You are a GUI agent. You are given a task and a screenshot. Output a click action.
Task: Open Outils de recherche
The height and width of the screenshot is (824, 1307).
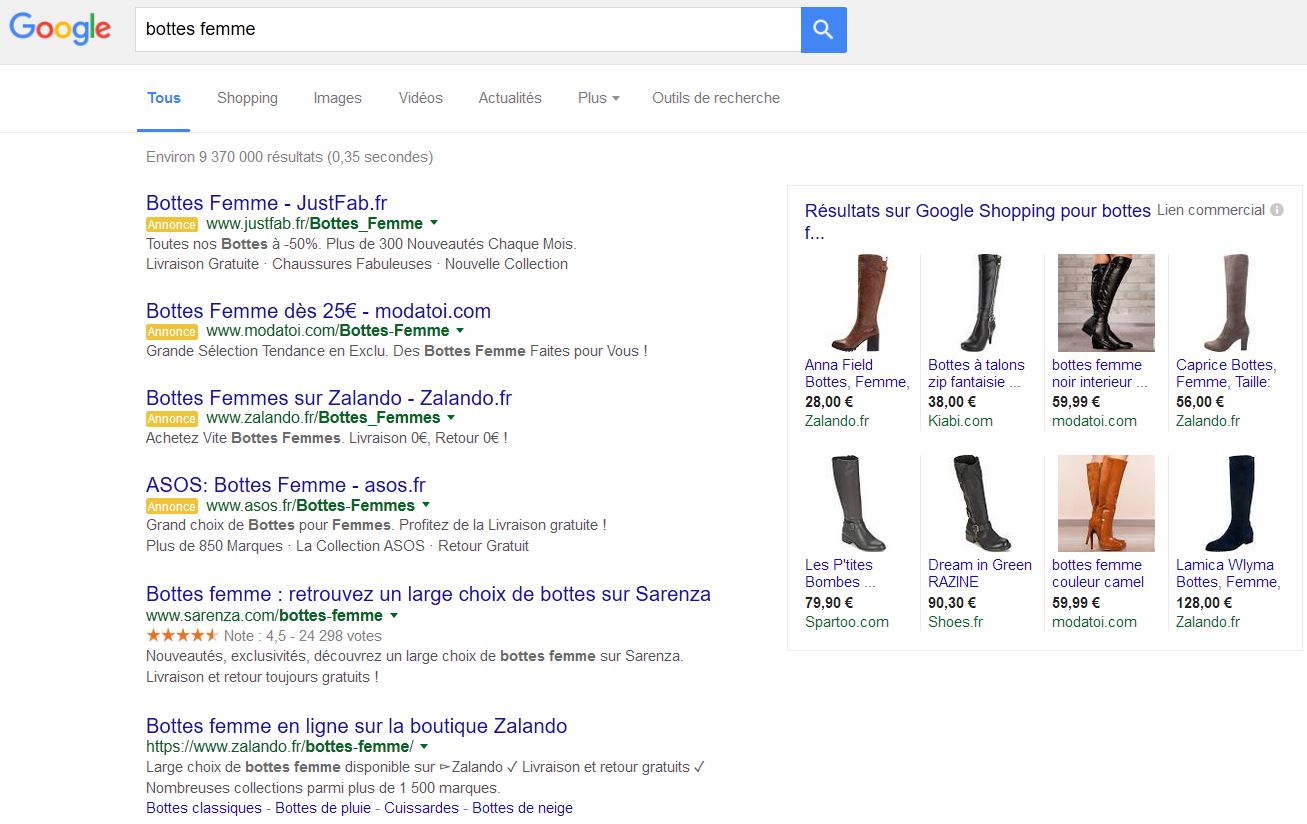point(716,98)
